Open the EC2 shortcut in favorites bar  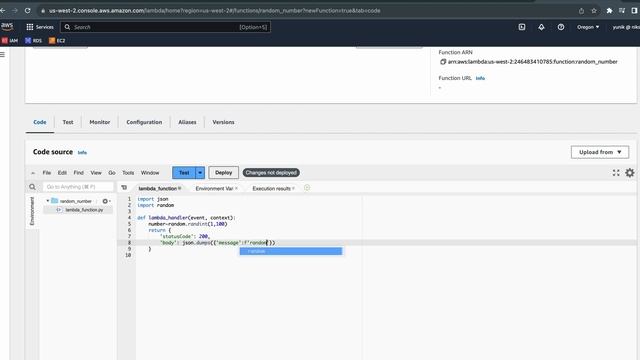coord(57,40)
